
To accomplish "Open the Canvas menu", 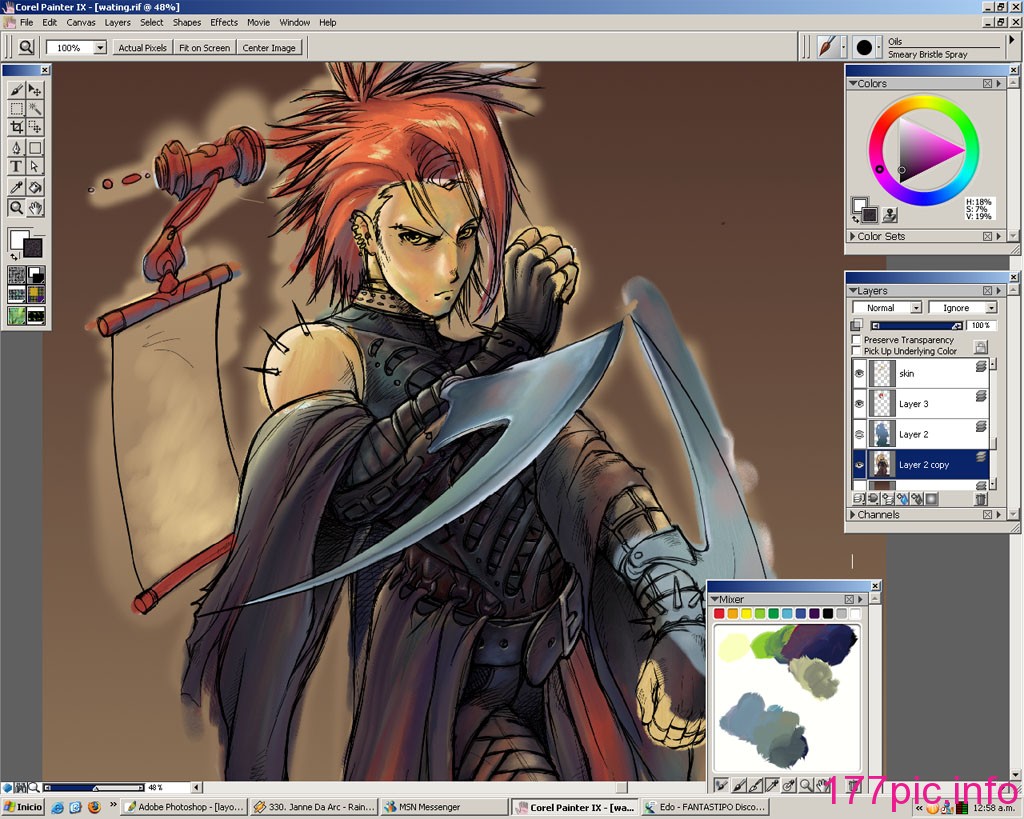I will [81, 22].
